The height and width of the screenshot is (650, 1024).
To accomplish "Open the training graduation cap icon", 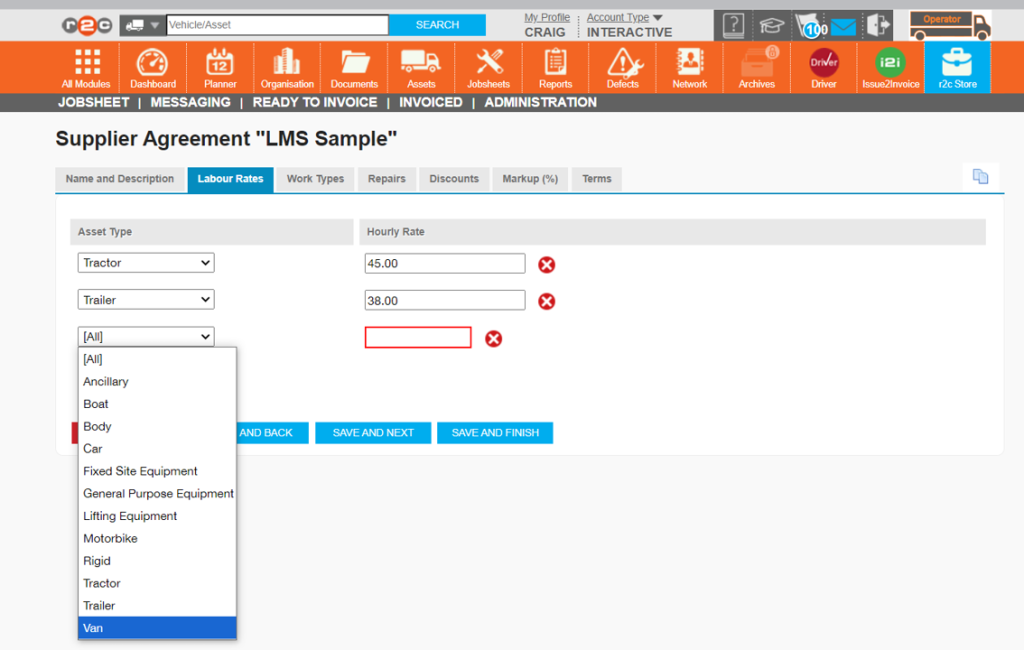I will click(x=771, y=26).
